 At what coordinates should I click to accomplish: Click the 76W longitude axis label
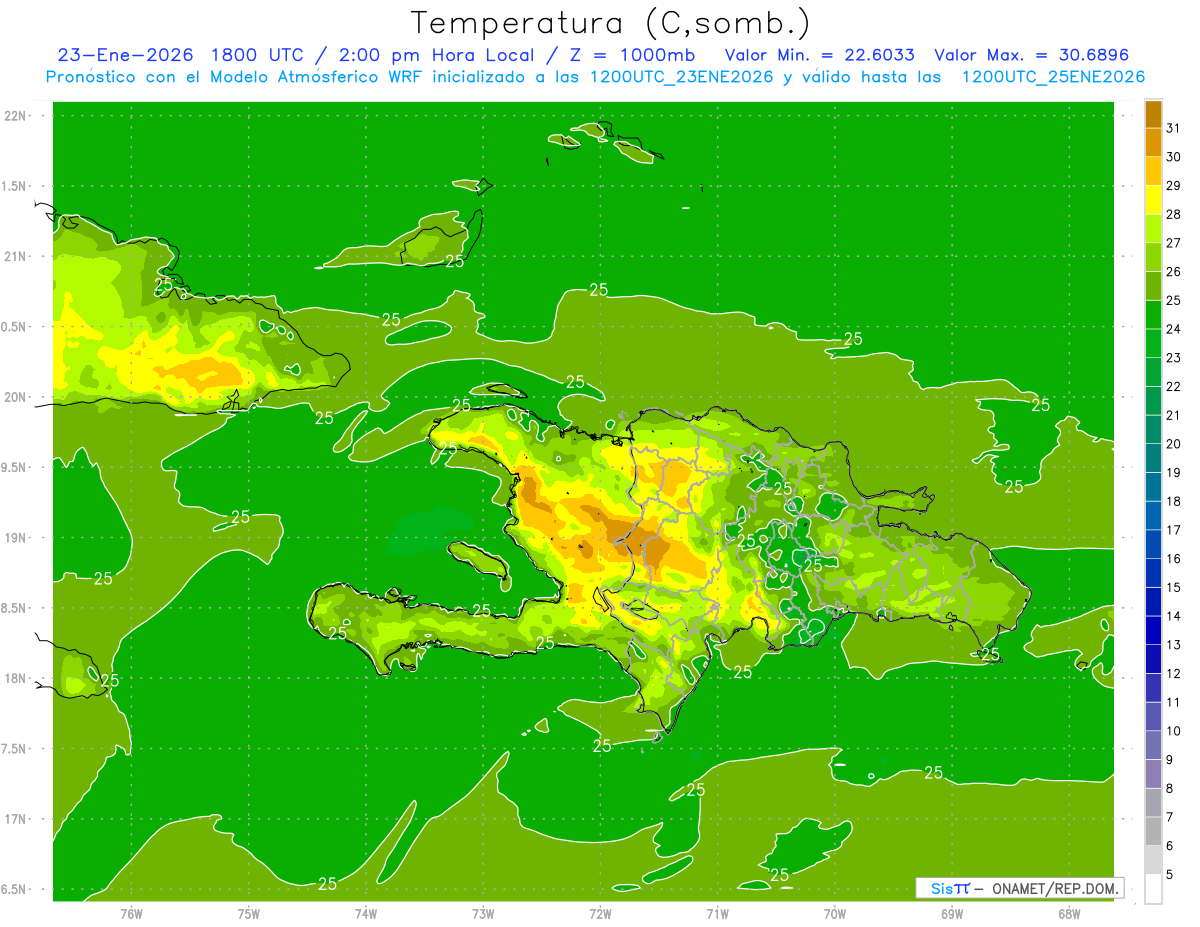pos(131,913)
